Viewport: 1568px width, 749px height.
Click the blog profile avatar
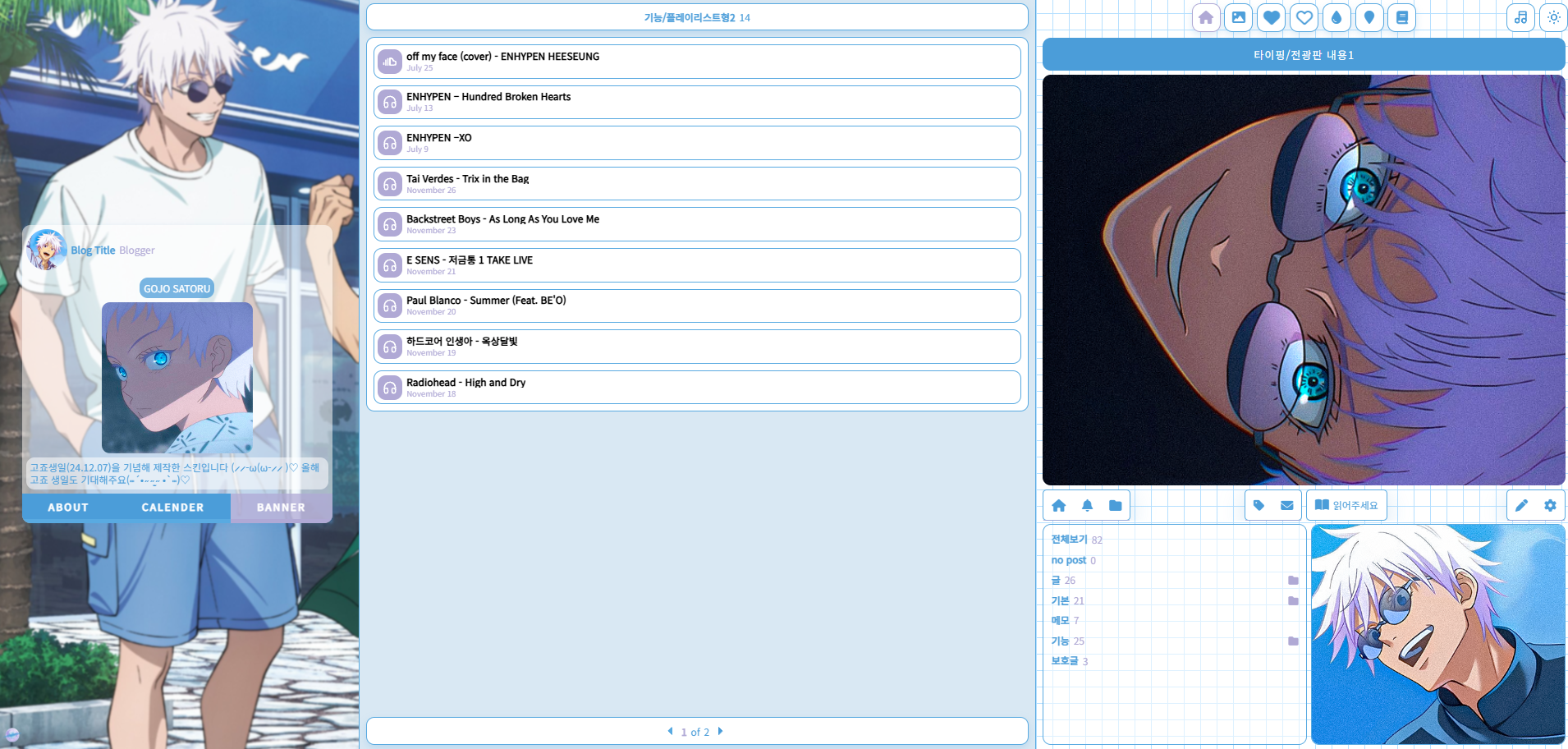tap(46, 250)
